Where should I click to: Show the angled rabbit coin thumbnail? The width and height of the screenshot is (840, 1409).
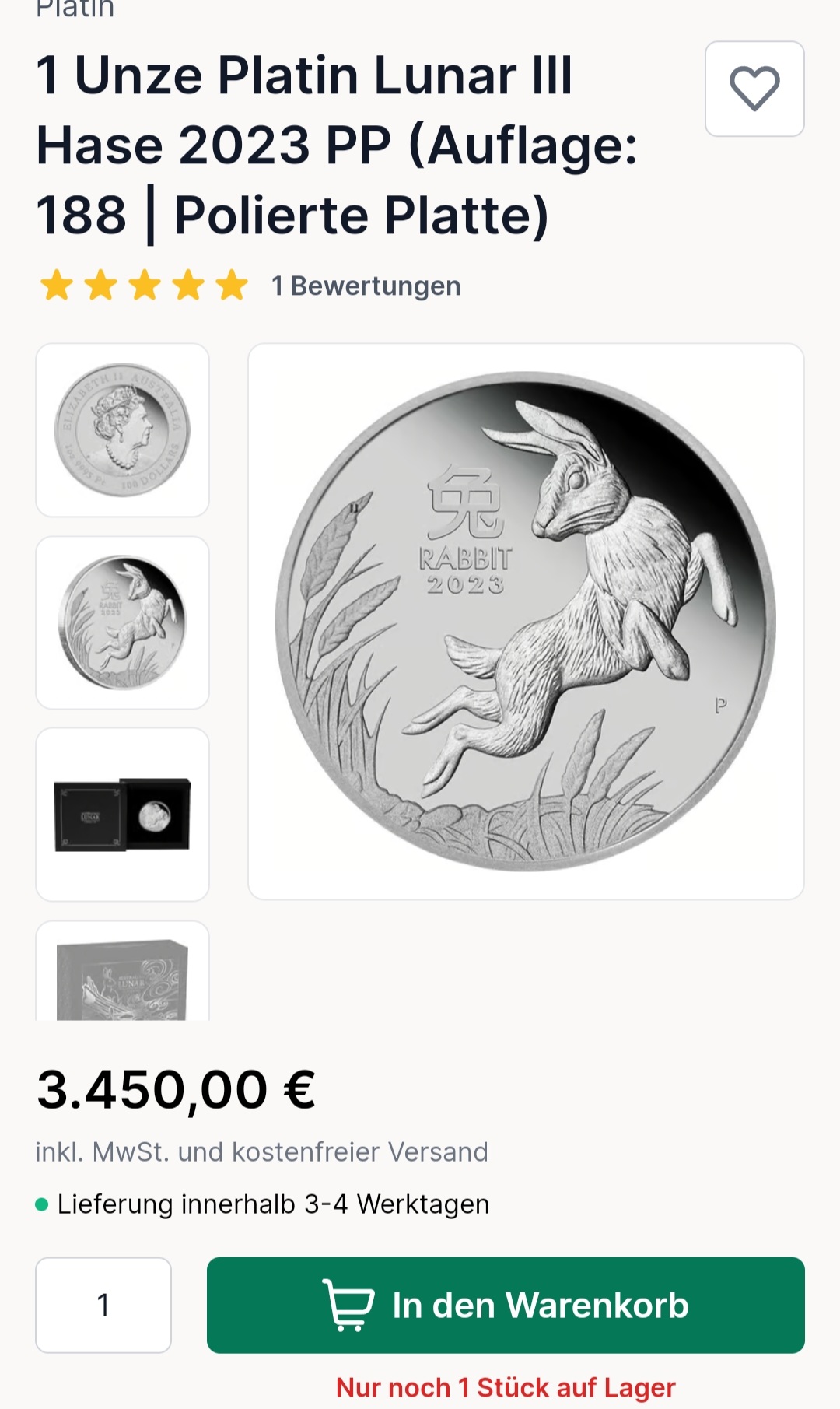[122, 622]
